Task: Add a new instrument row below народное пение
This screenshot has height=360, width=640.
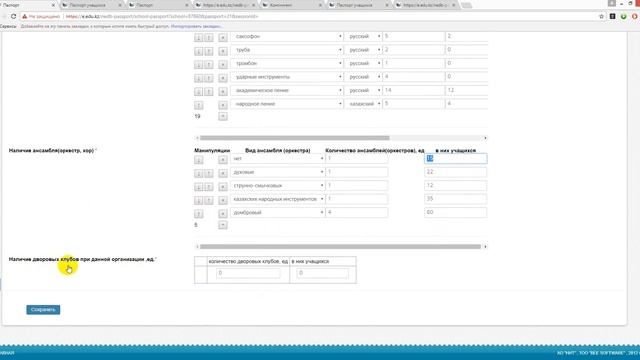Action: [x=222, y=116]
